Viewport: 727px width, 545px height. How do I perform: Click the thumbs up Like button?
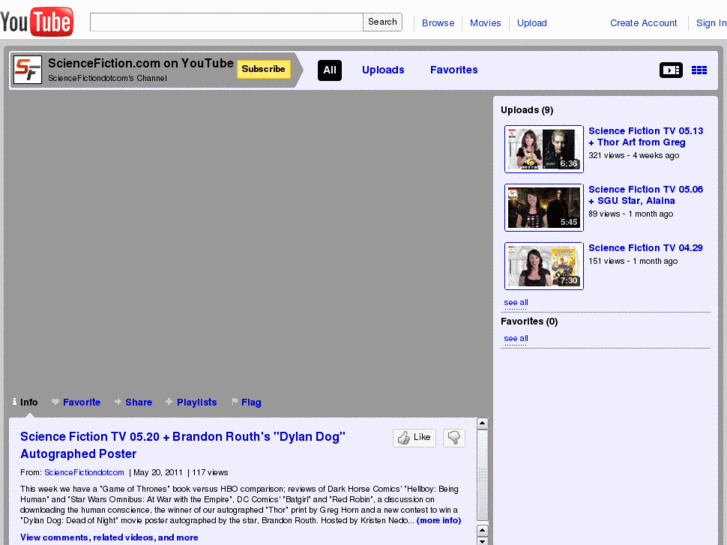[x=415, y=437]
